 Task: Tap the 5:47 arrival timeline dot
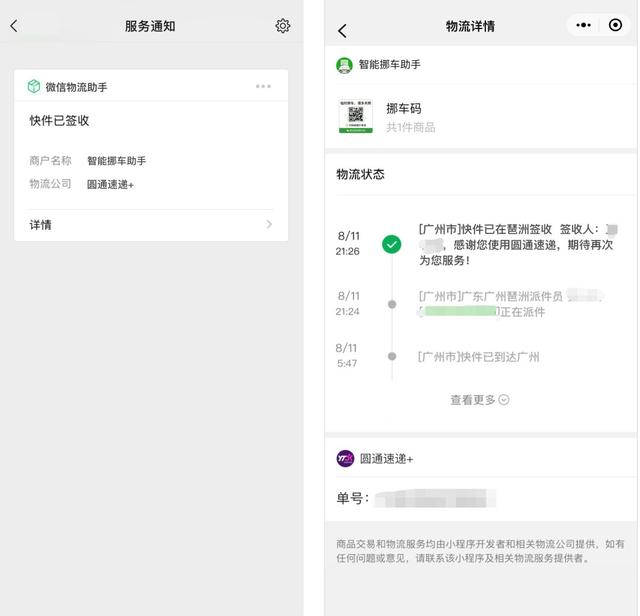(392, 356)
